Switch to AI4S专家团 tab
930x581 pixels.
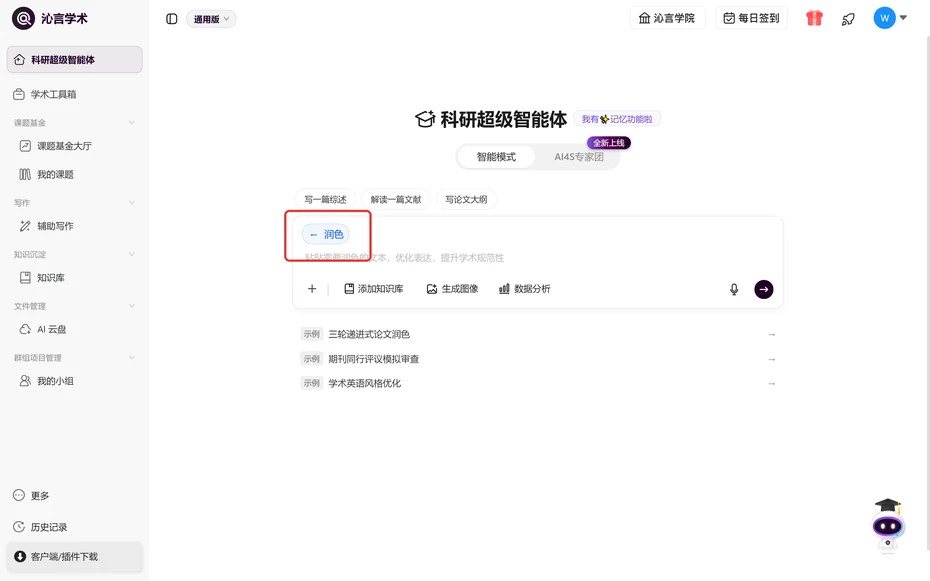(579, 157)
